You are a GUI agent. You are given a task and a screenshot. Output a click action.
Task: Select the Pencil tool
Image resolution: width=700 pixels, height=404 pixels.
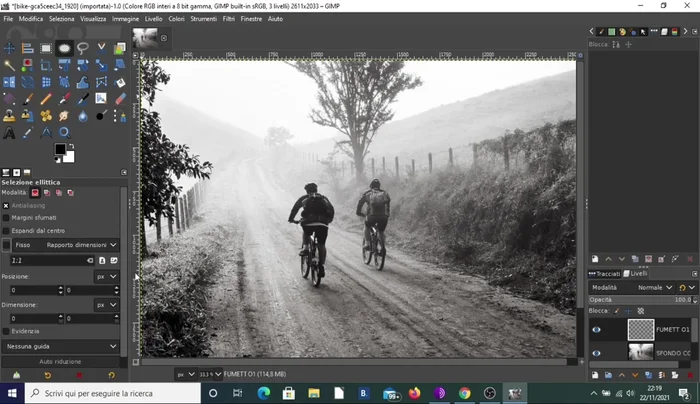coord(46,99)
